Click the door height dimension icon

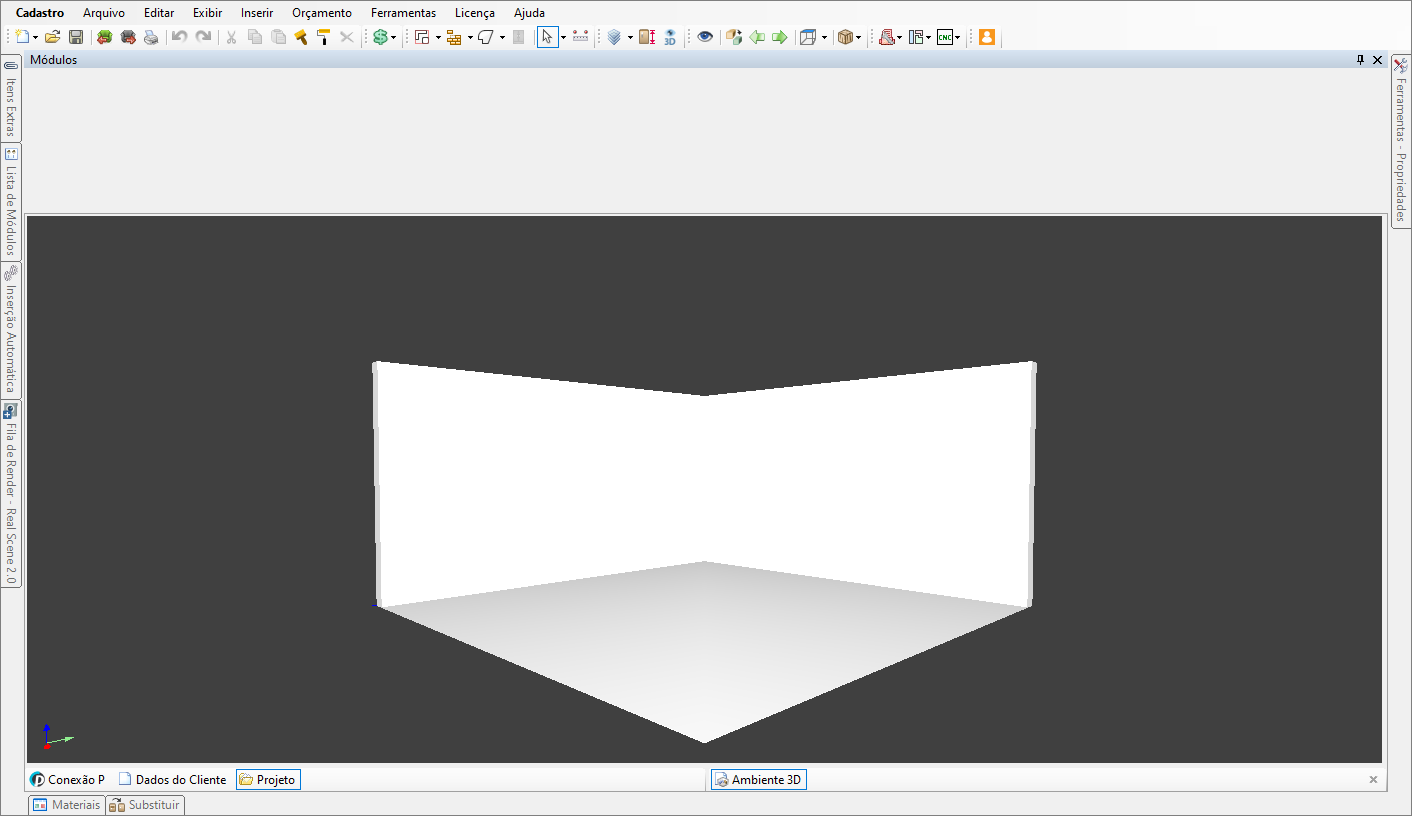pyautogui.click(x=647, y=37)
